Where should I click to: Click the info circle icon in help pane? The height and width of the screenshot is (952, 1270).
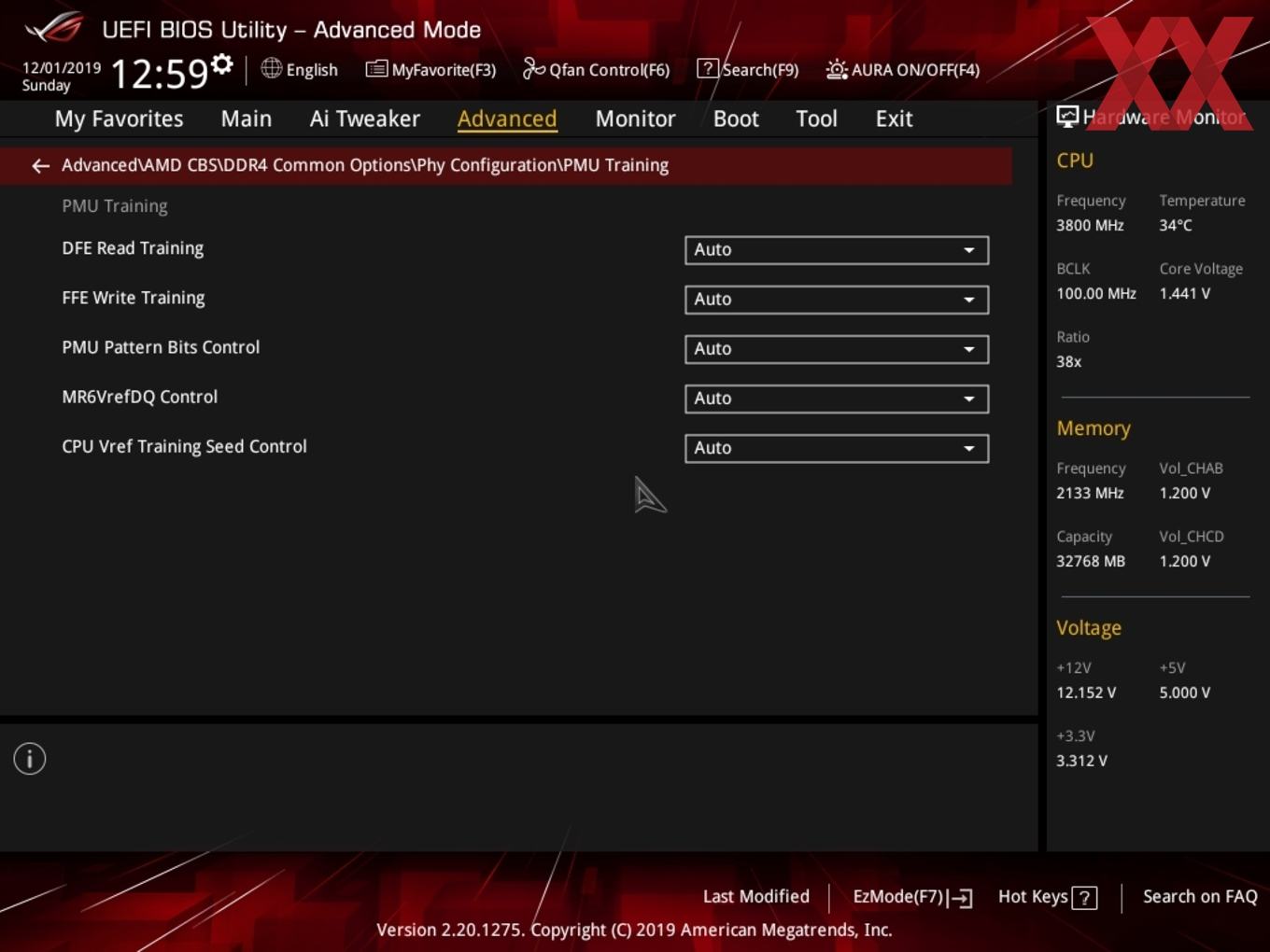[30, 759]
